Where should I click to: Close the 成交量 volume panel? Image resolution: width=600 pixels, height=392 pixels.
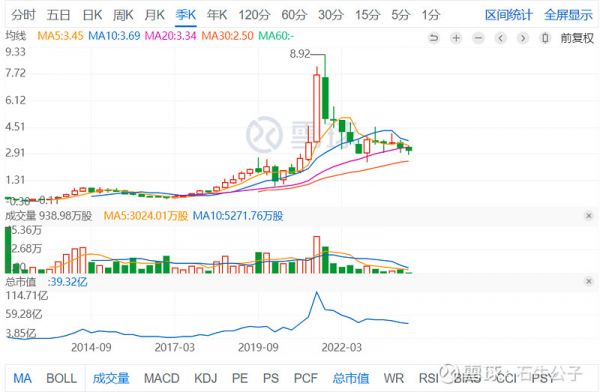point(589,216)
